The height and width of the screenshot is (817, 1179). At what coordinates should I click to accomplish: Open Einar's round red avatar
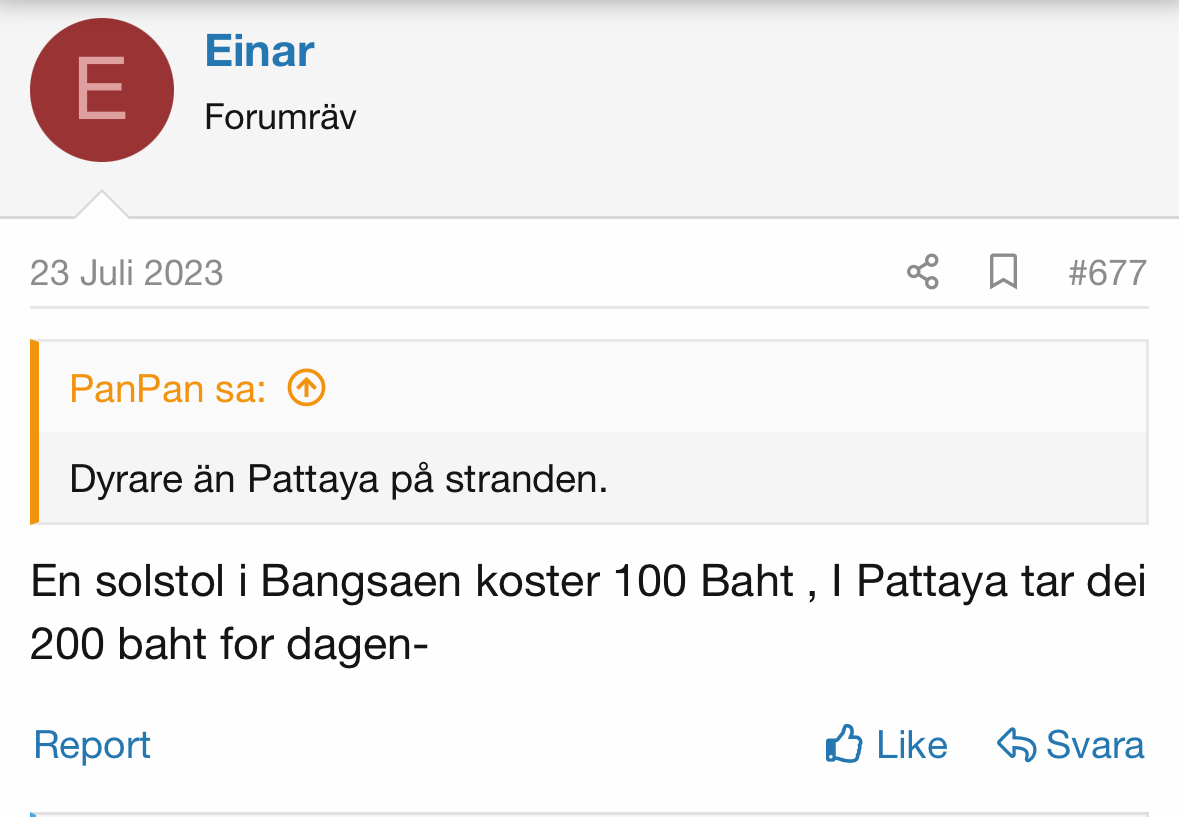(x=102, y=91)
